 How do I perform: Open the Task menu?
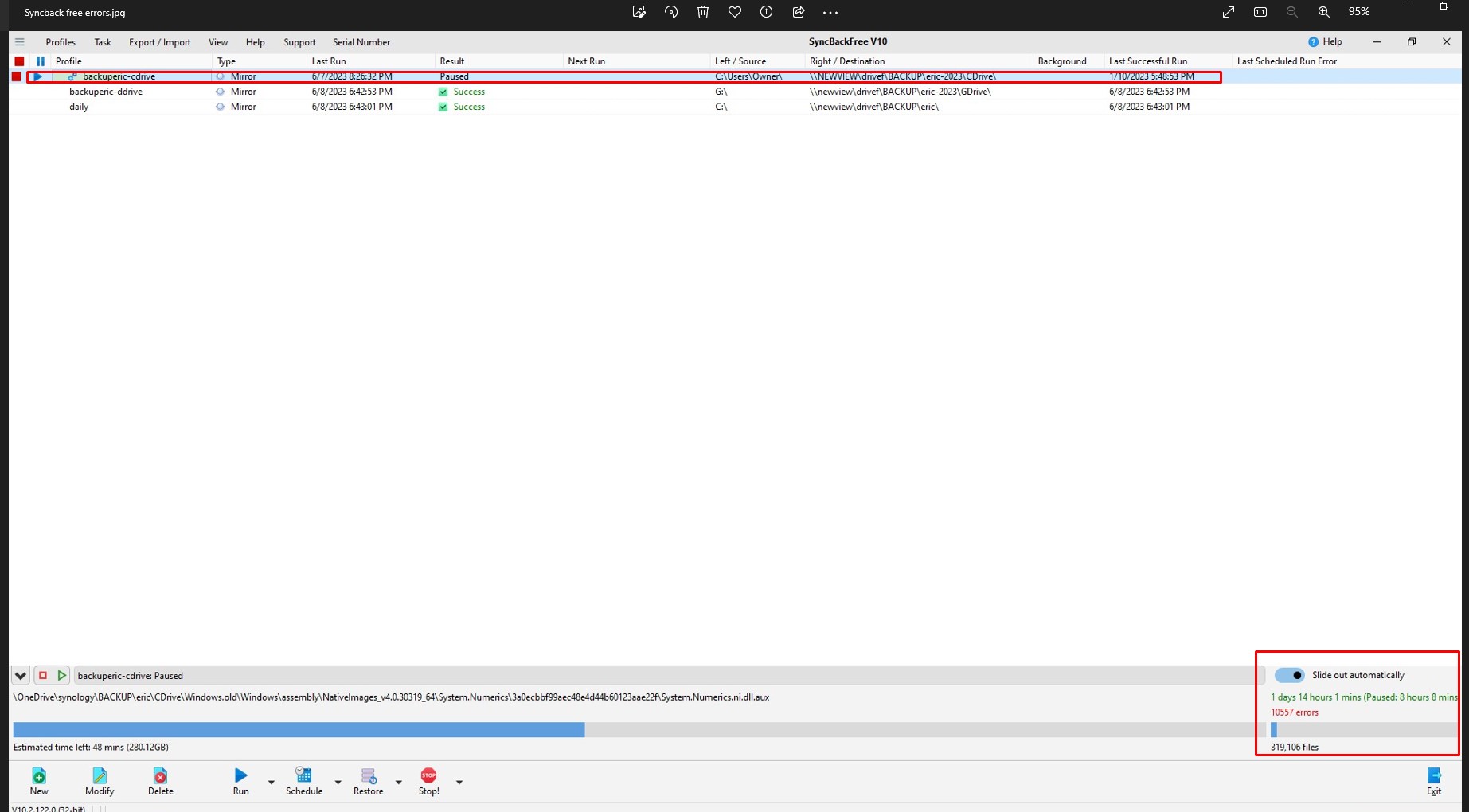click(103, 42)
